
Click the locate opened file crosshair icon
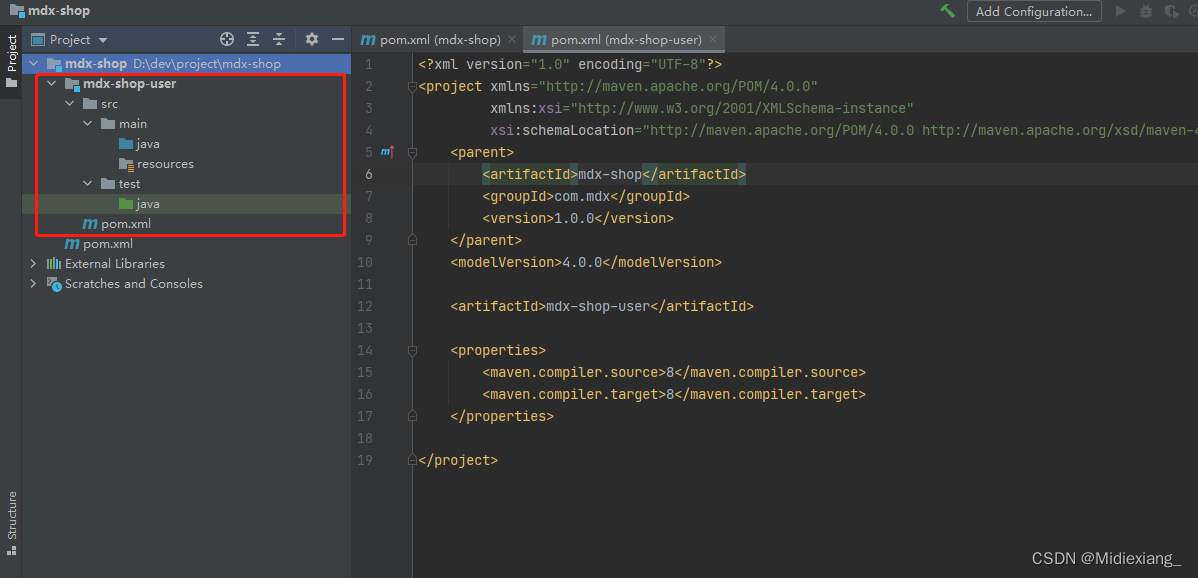point(227,39)
